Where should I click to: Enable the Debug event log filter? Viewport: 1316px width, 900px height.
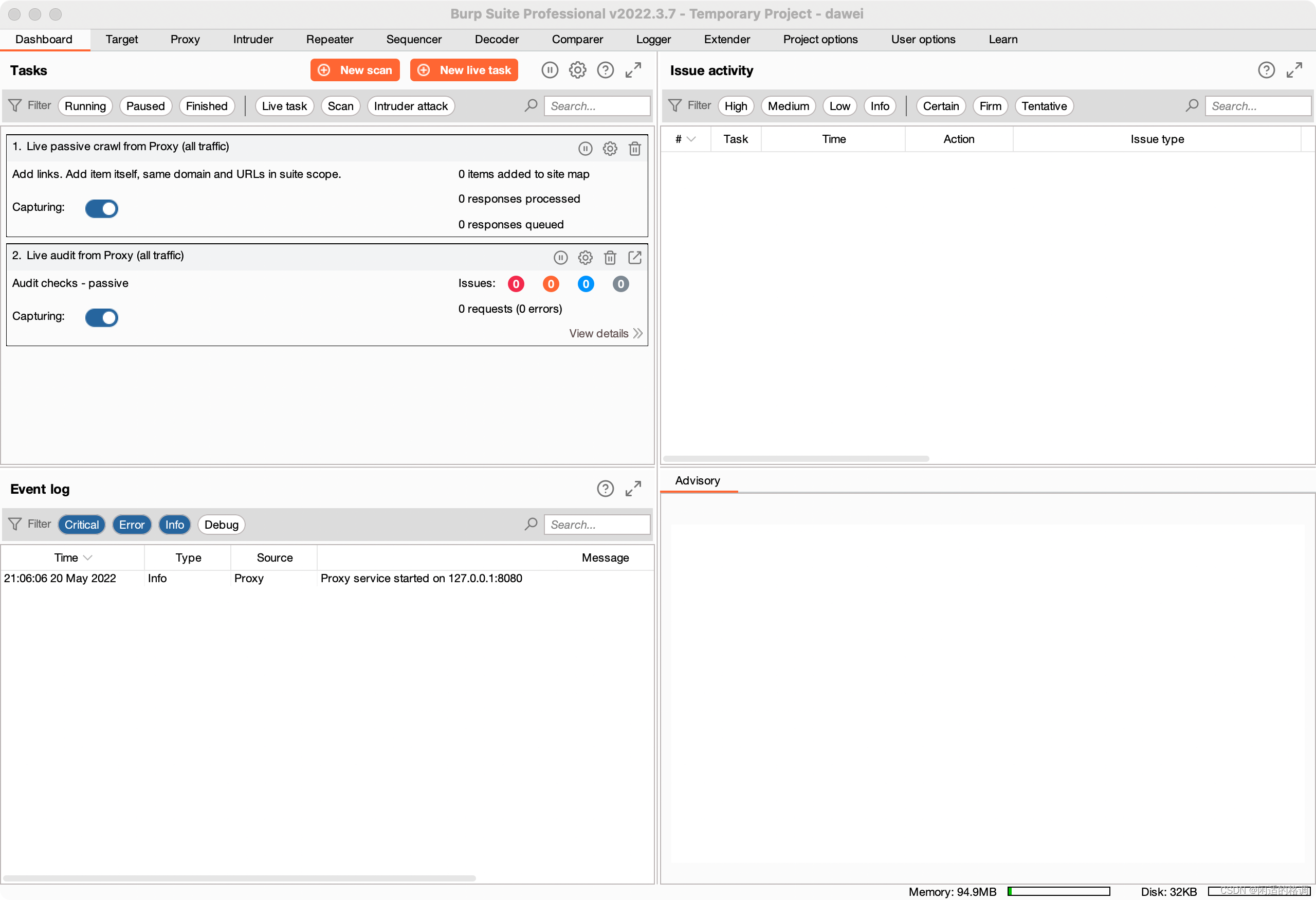tap(221, 525)
